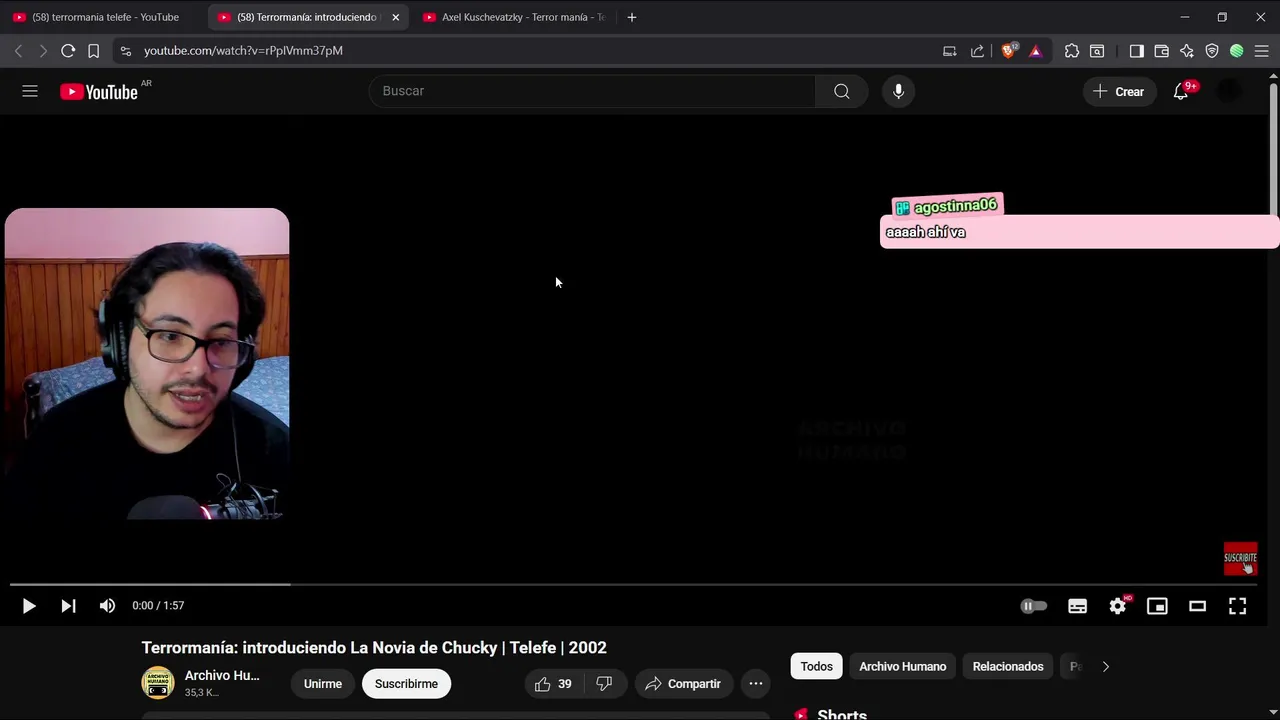Enable the miniplayer
This screenshot has height=720, width=1280.
[1157, 606]
